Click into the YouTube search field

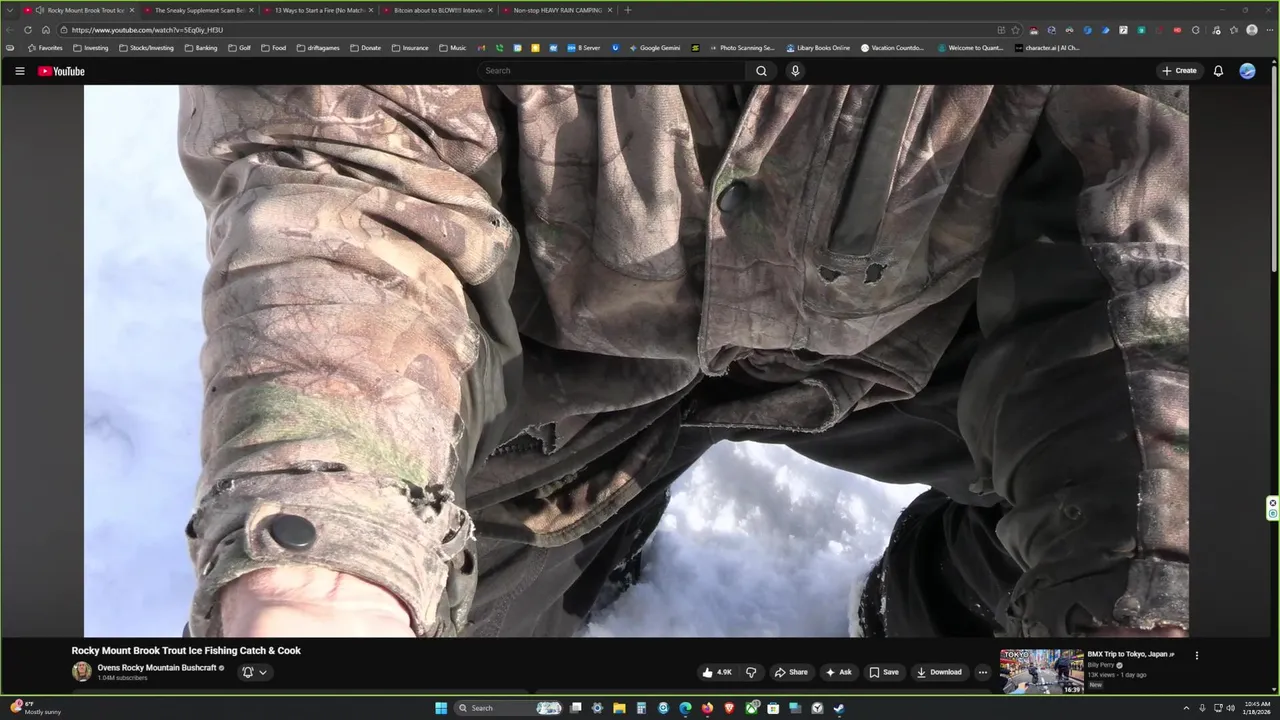pyautogui.click(x=610, y=71)
